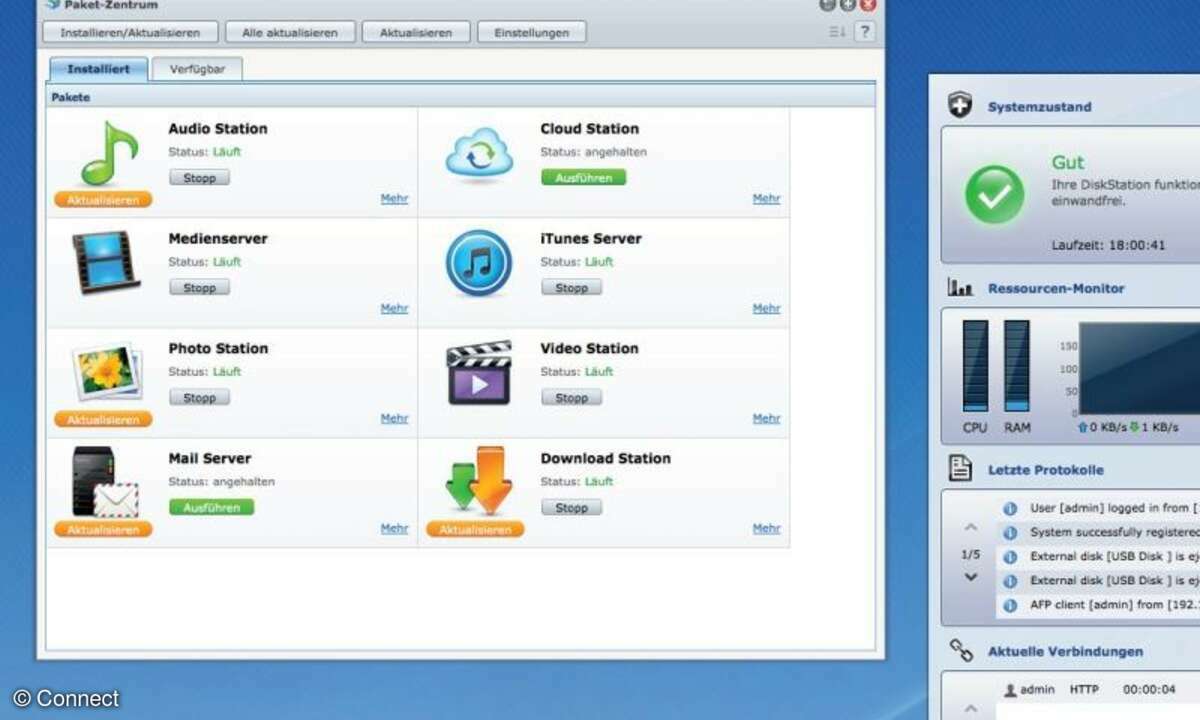Stop iTunes Server with Stopp button
Viewport: 1200px width, 720px height.
click(x=571, y=287)
